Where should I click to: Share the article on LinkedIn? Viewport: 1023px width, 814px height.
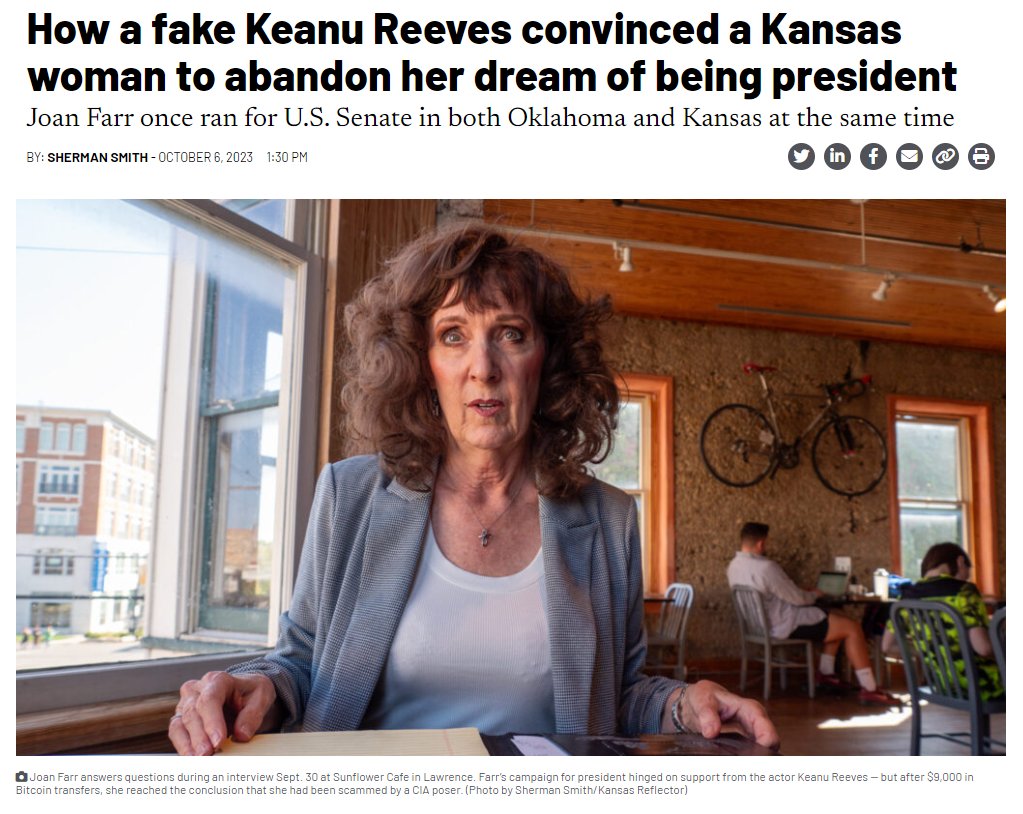point(837,157)
